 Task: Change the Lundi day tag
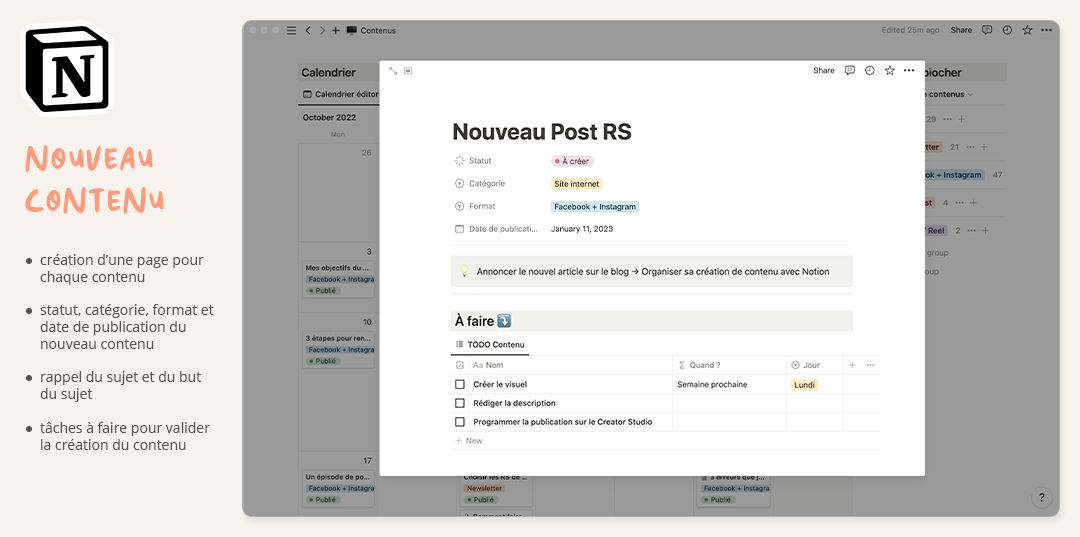pyautogui.click(x=804, y=385)
